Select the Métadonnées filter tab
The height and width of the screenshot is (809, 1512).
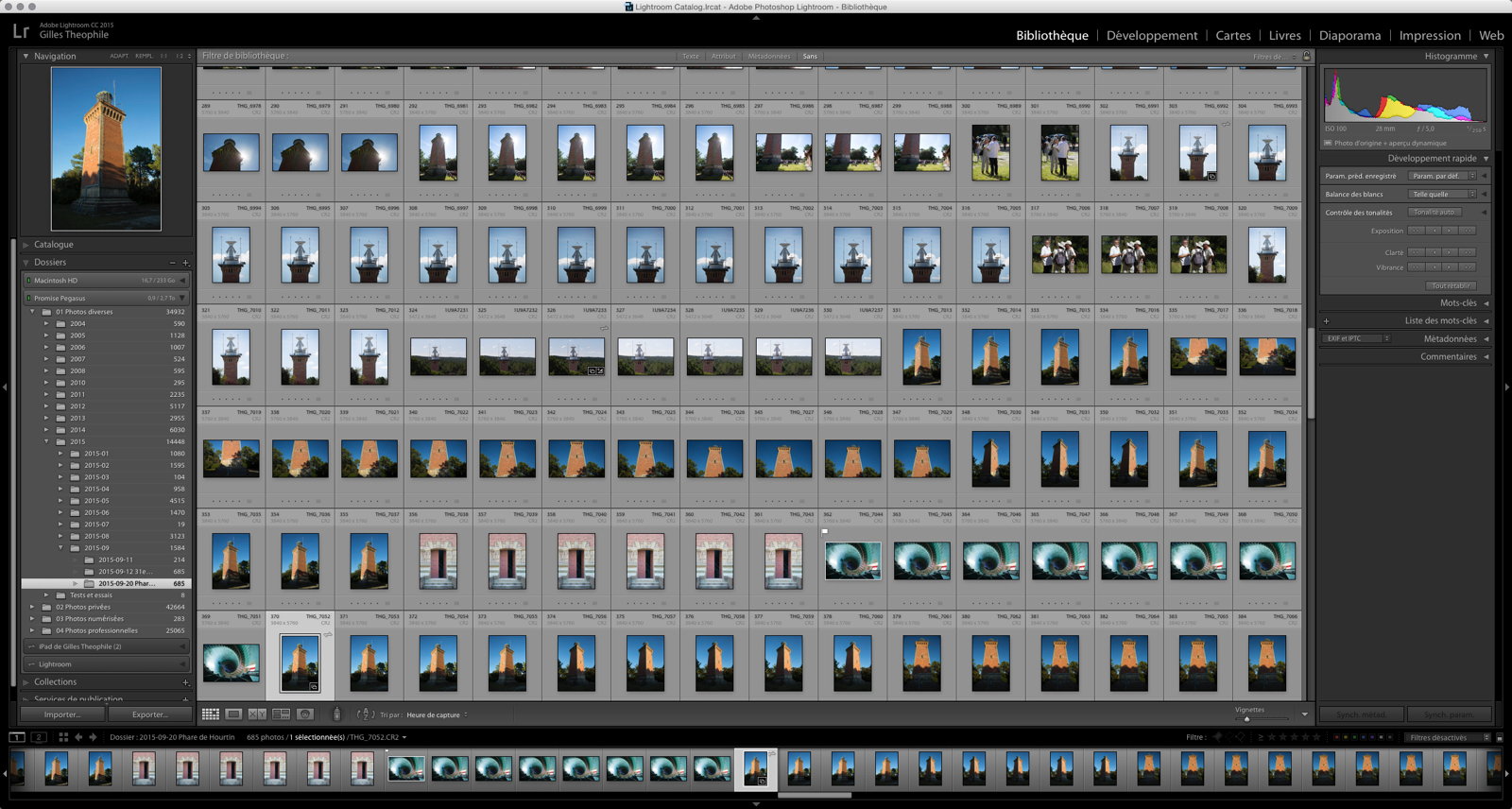(x=769, y=56)
